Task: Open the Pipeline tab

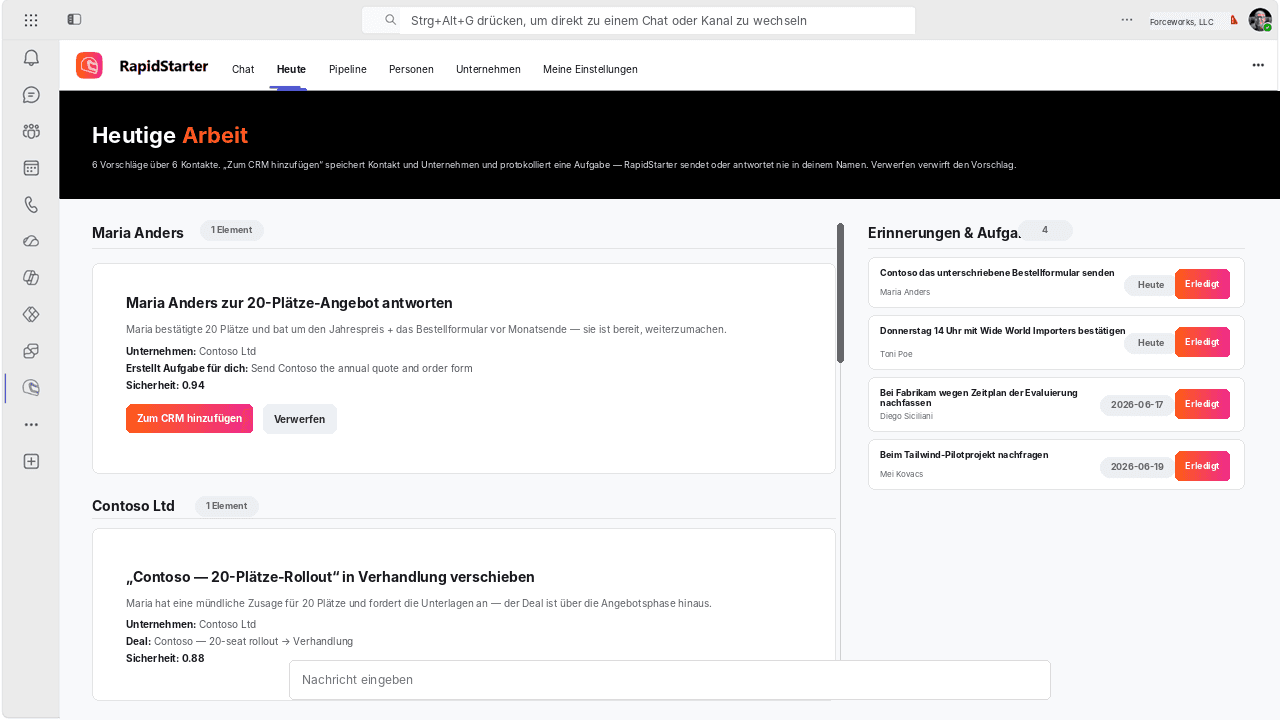Action: pyautogui.click(x=348, y=69)
